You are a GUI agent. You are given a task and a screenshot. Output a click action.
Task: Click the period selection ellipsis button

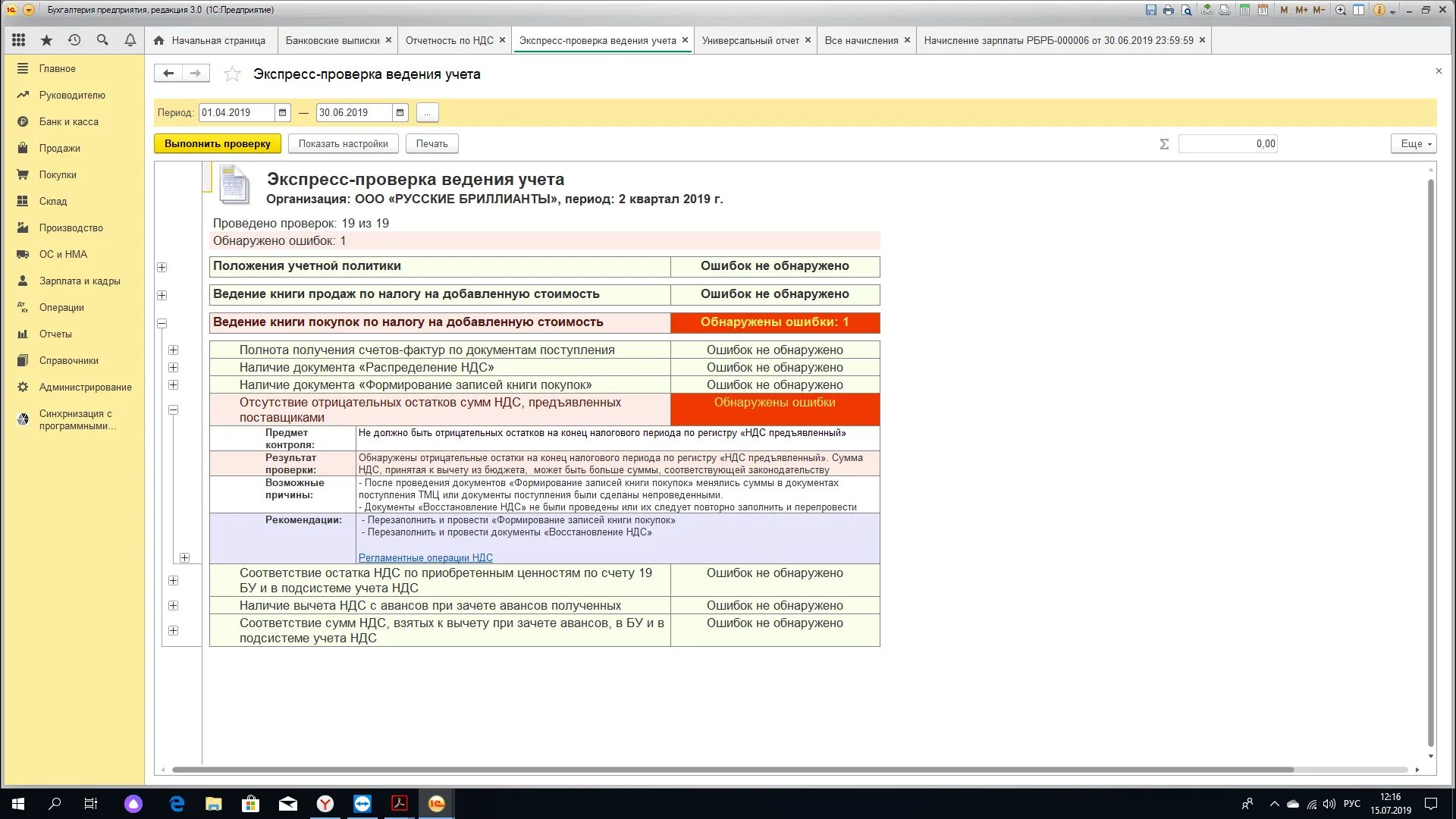click(427, 112)
